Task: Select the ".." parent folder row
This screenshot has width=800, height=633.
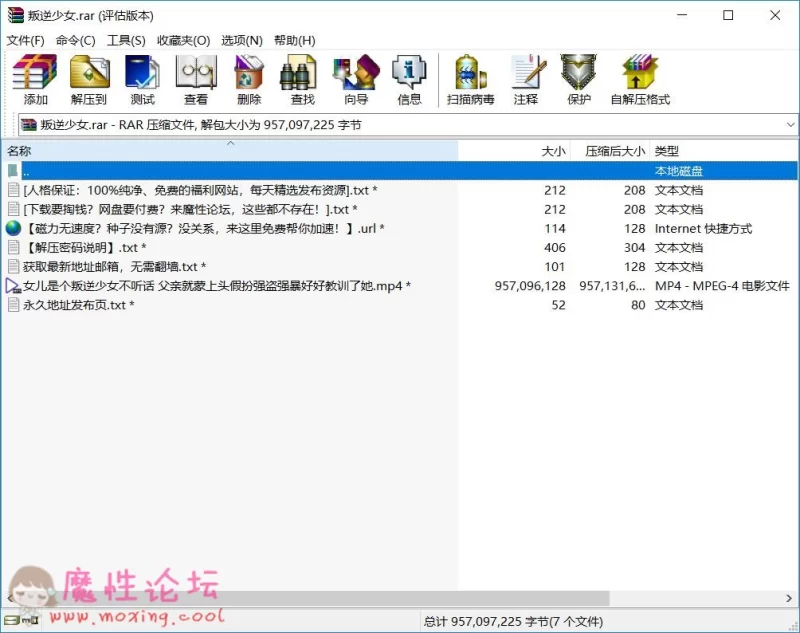Action: click(x=401, y=170)
